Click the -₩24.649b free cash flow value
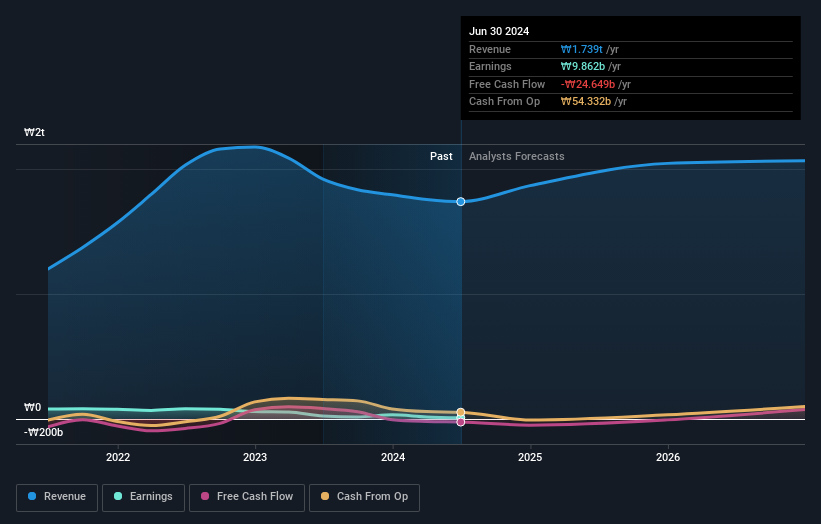821x524 pixels. (x=587, y=84)
